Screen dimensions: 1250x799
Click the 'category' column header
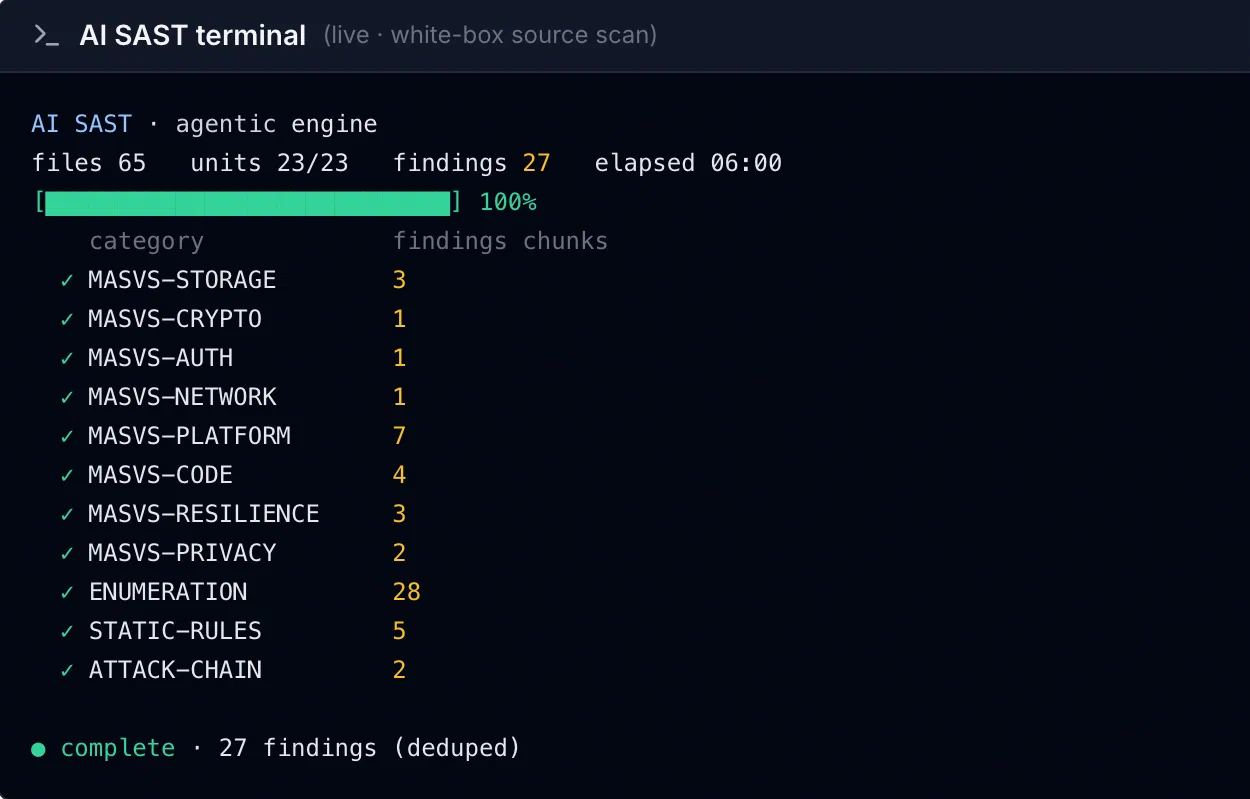coord(146,241)
